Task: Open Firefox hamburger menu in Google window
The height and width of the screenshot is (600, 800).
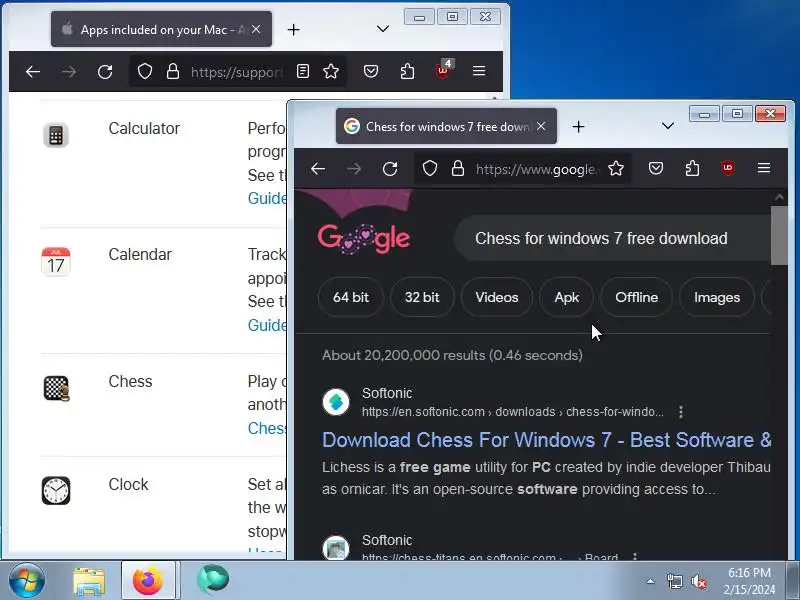Action: coord(764,168)
